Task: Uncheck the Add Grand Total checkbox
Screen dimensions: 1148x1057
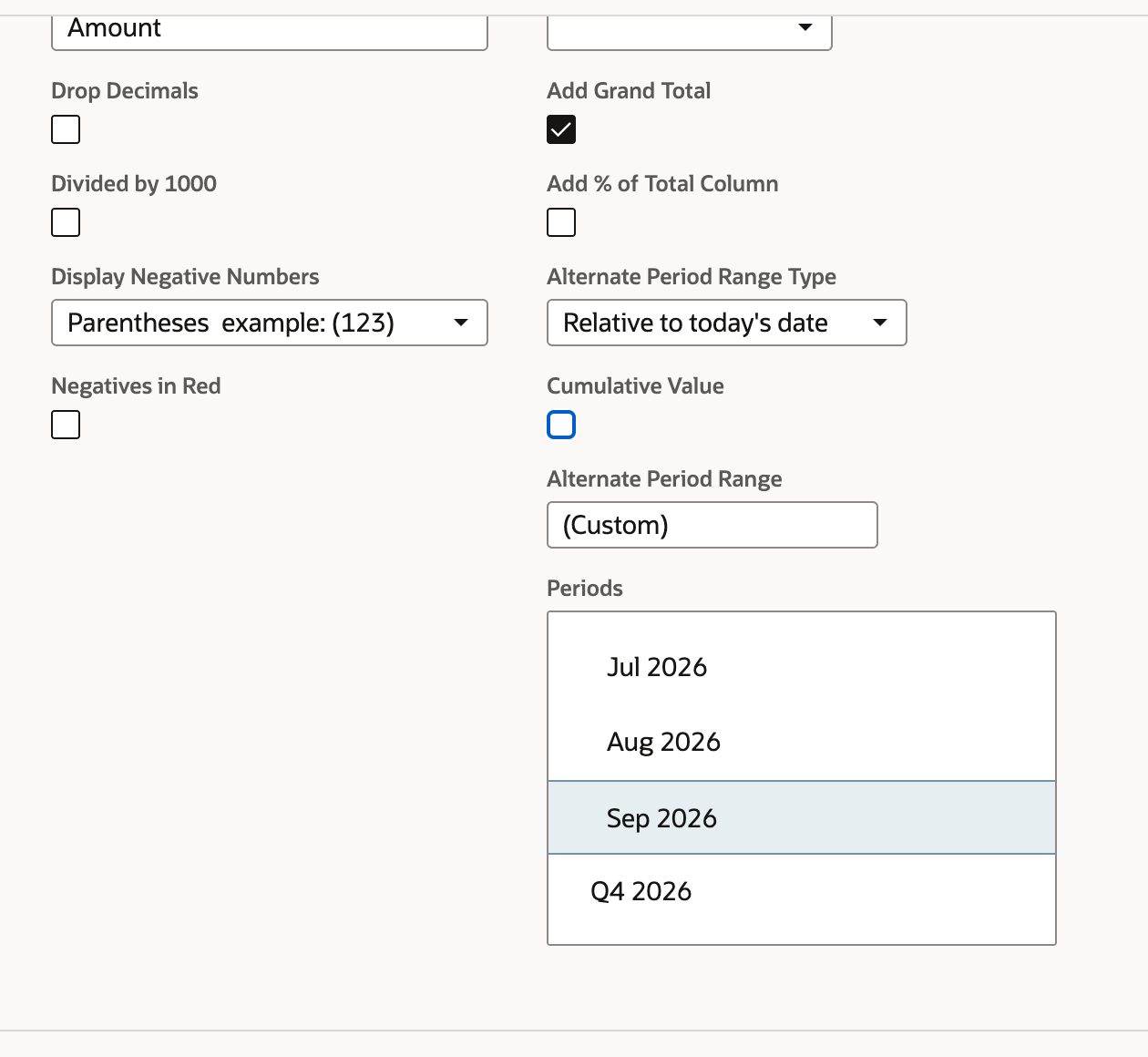Action: (561, 129)
